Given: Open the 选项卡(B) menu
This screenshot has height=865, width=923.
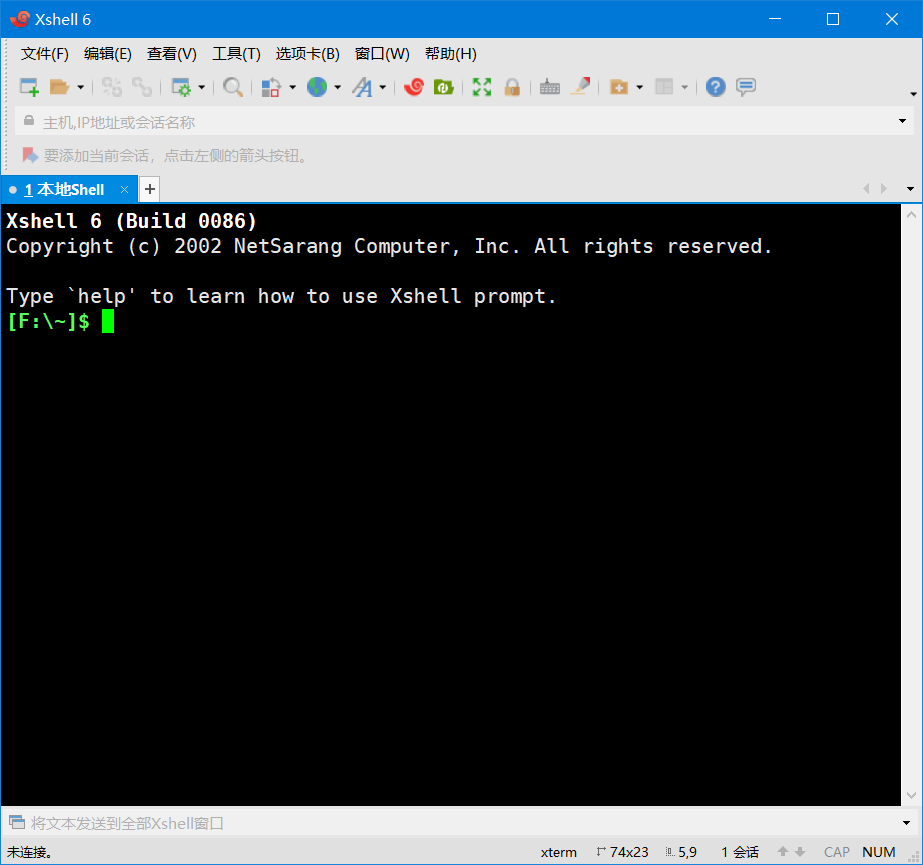Looking at the screenshot, I should (x=307, y=54).
